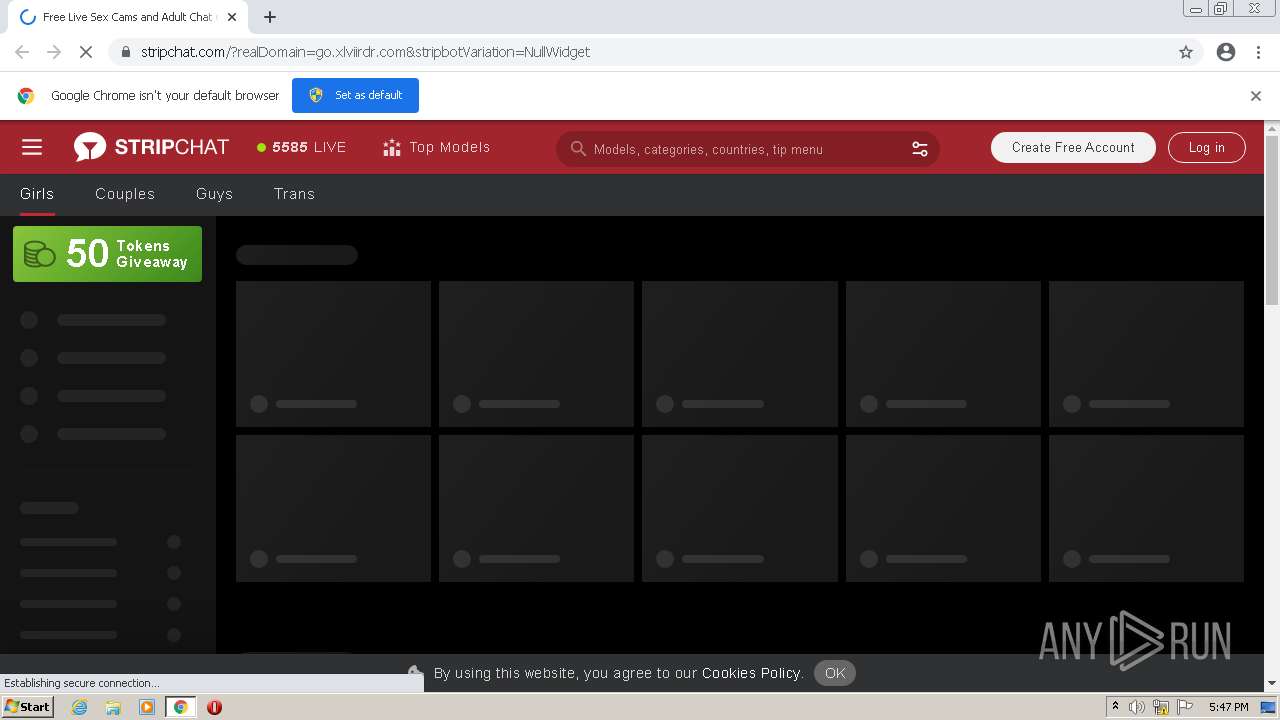This screenshot has height=720, width=1280.
Task: Click scrollbar down arrow
Action: [x=1272, y=683]
